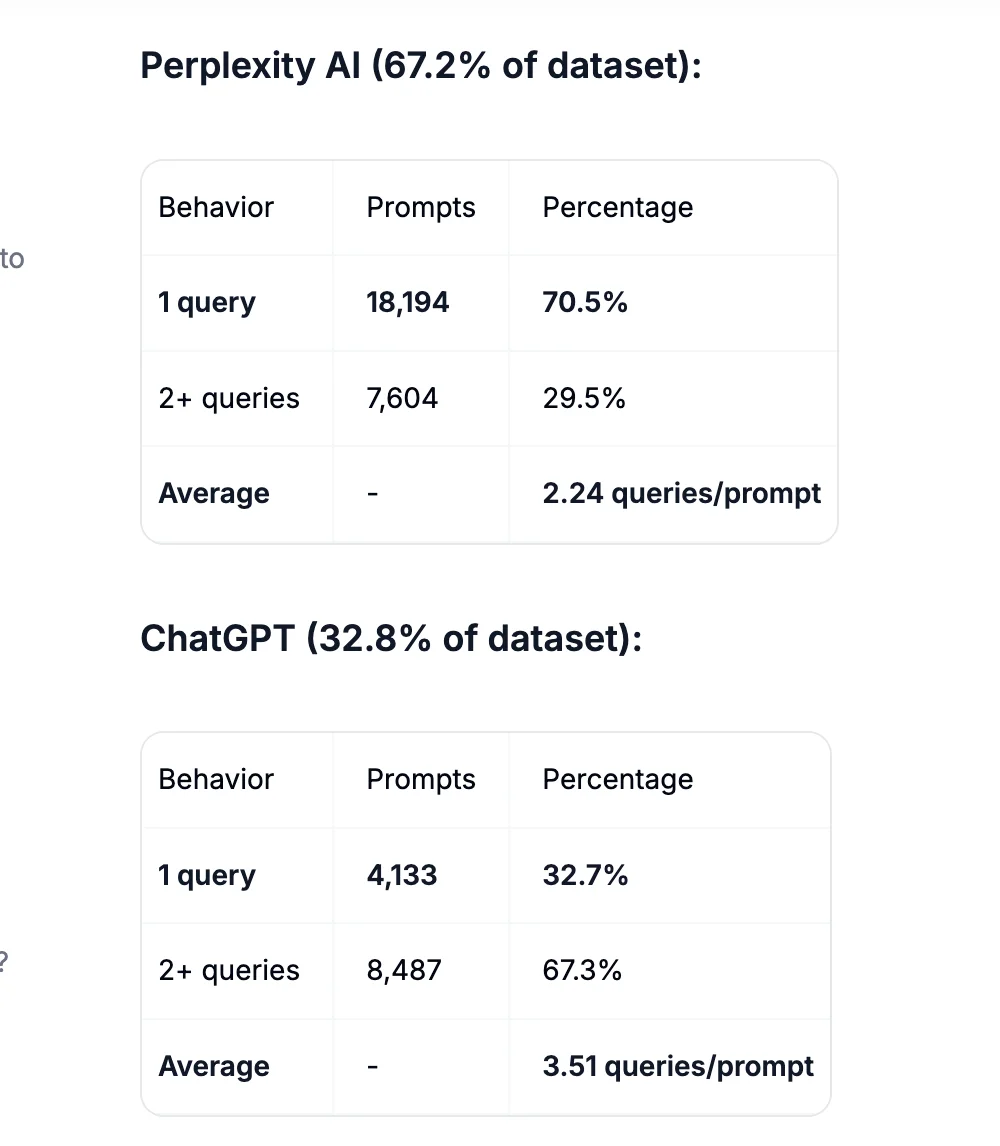Image resolution: width=1000 pixels, height=1146 pixels.
Task: Select the Prompts header in ChatGPT table
Action: point(421,780)
